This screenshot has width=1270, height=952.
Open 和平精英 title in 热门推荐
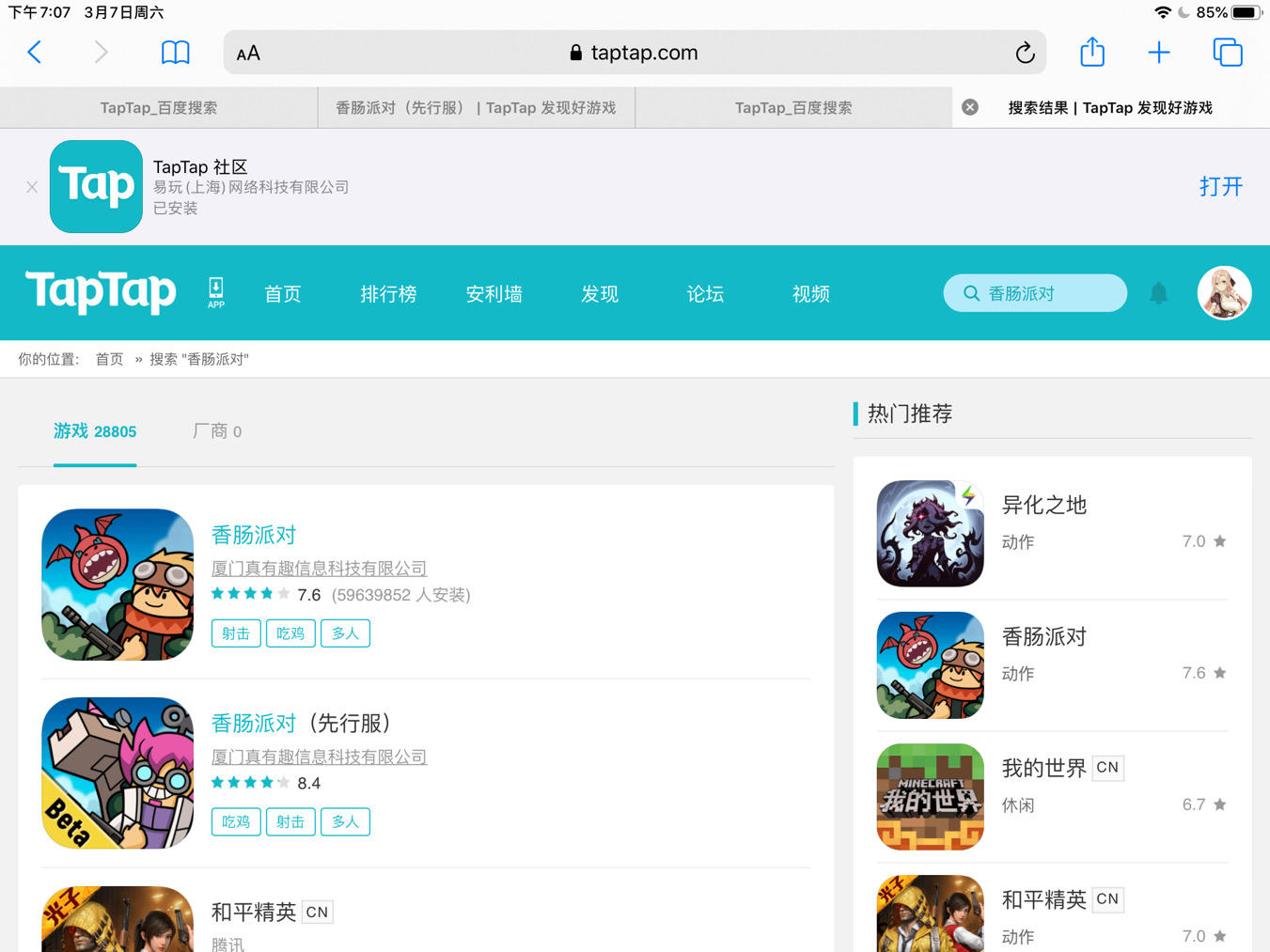pos(1044,899)
